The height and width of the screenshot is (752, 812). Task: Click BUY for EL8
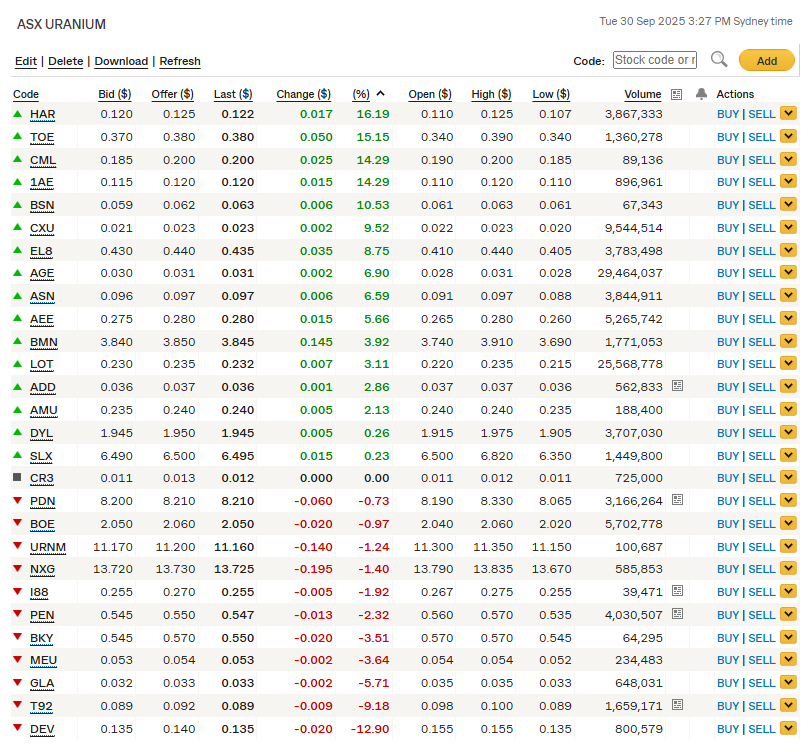(x=728, y=251)
